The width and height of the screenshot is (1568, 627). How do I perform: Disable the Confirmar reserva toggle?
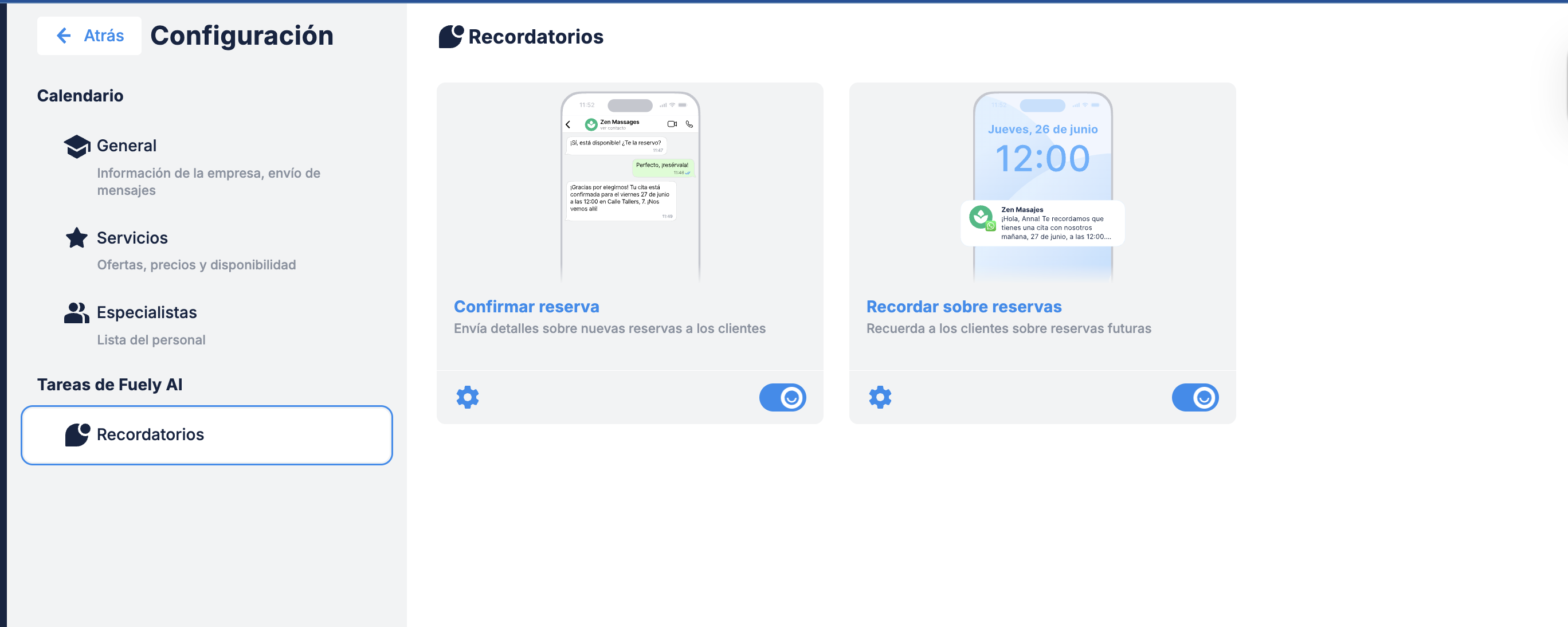[782, 398]
